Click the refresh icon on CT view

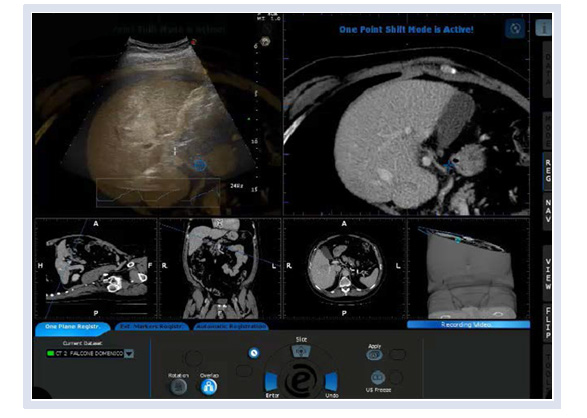(515, 28)
